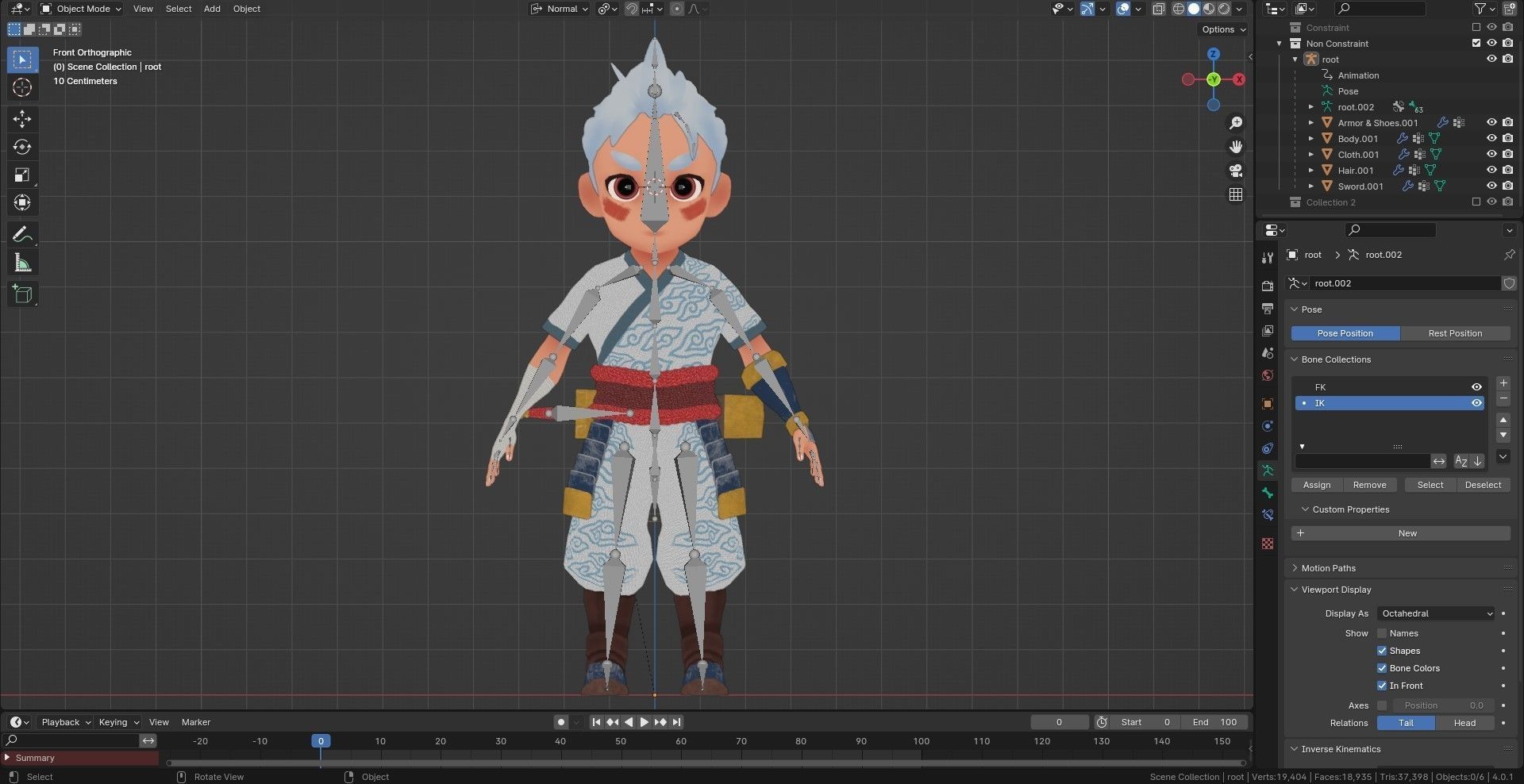1524x784 pixels.
Task: Open the Object properties tab
Action: click(1268, 404)
